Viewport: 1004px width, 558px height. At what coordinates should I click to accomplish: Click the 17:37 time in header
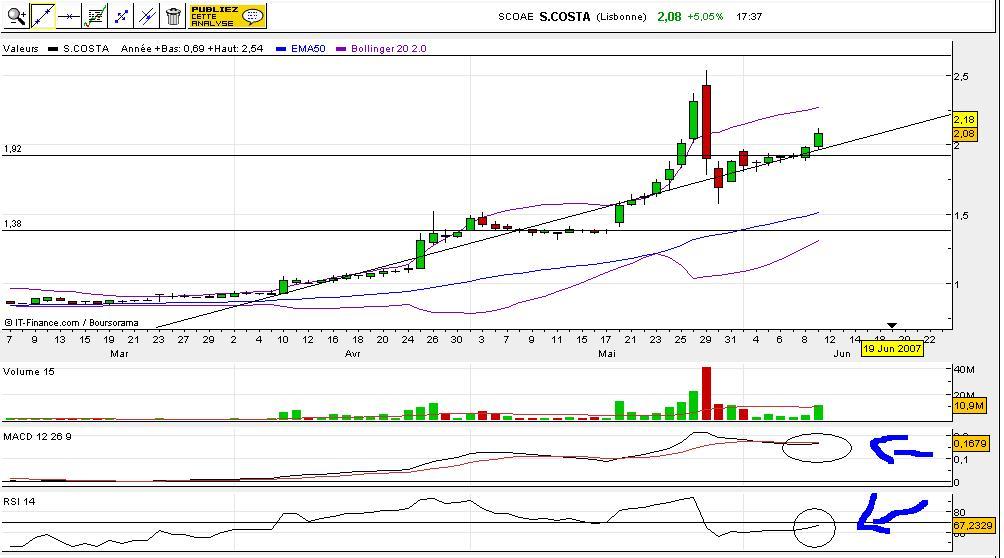click(749, 17)
